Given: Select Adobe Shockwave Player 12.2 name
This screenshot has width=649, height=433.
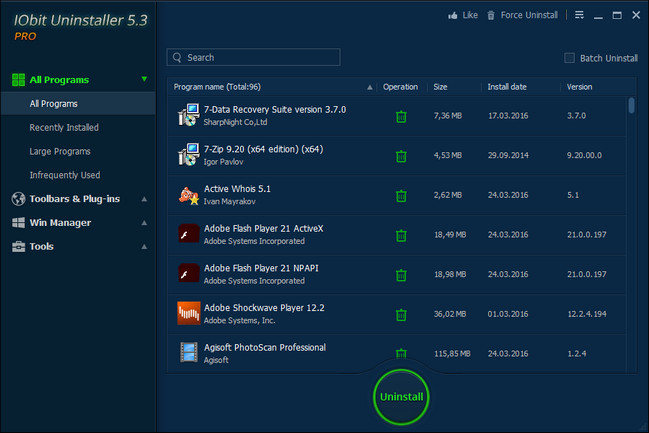Looking at the screenshot, I should [x=264, y=308].
